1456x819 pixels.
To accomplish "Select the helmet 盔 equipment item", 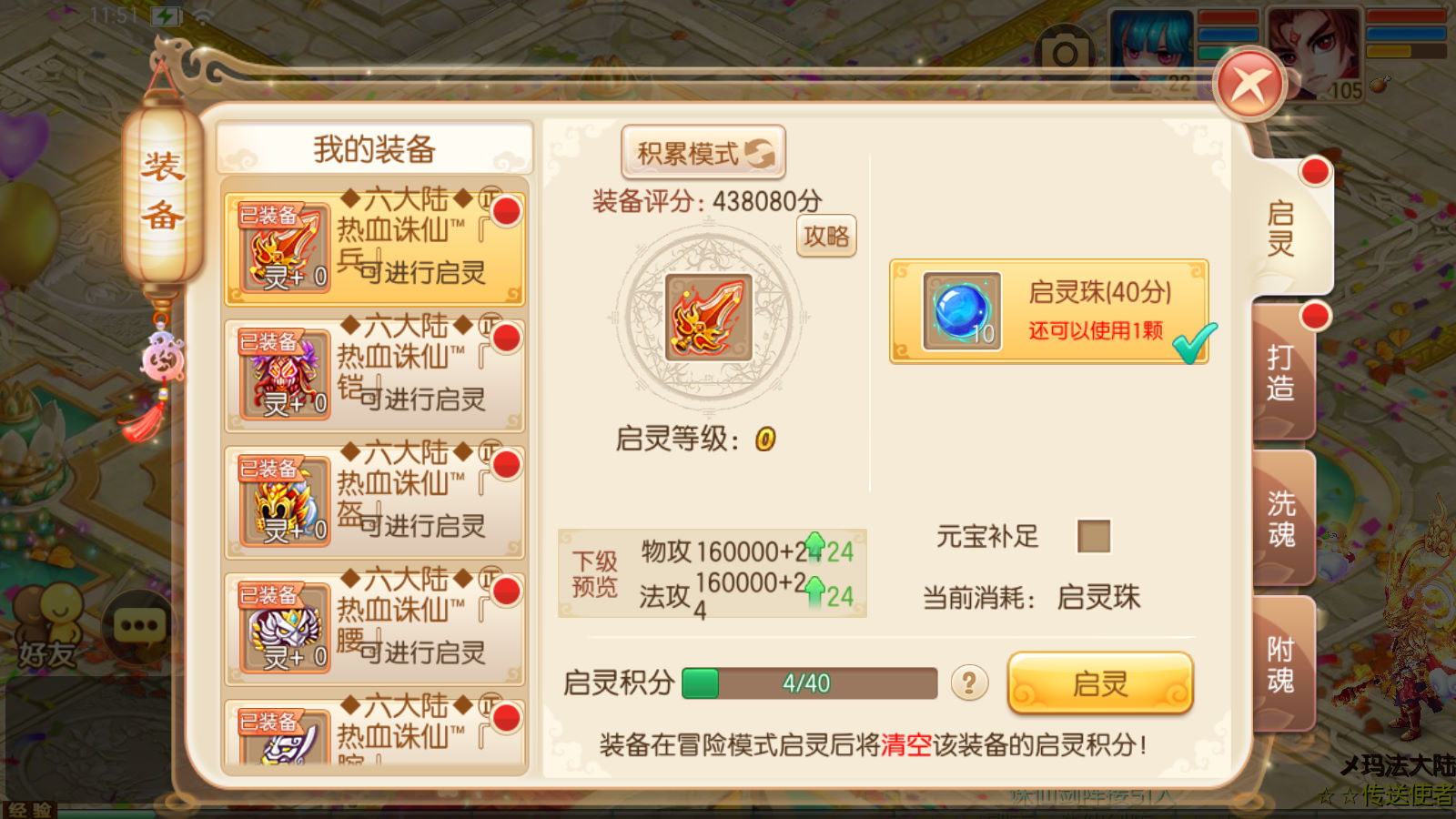I will click(x=376, y=501).
